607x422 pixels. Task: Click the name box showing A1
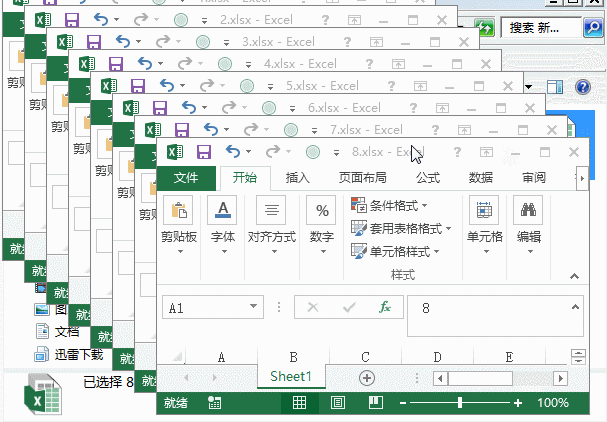click(x=205, y=307)
